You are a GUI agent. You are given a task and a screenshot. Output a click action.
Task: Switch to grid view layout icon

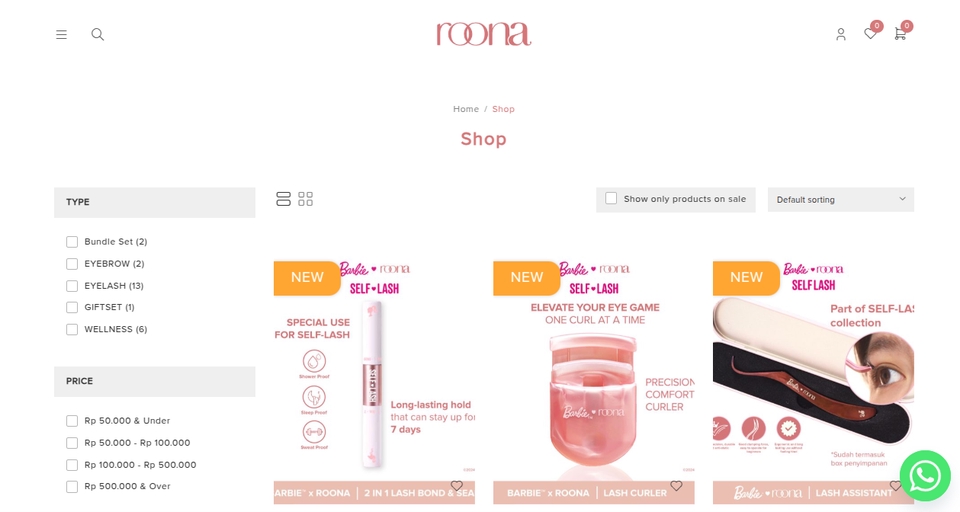pos(306,199)
